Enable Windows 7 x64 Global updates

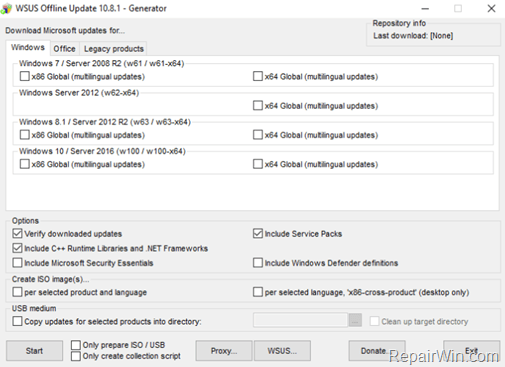[258, 76]
